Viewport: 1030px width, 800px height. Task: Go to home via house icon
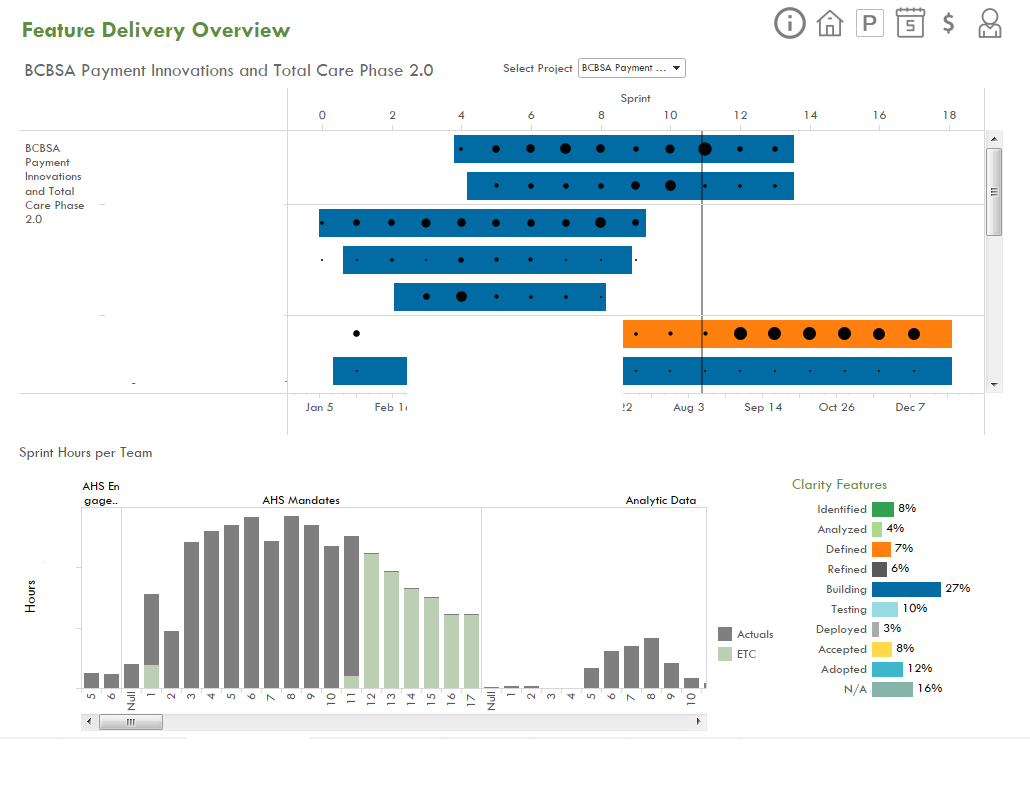click(x=830, y=23)
